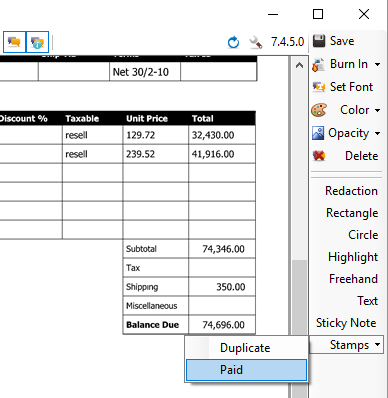
Task: Click the Discount % column header
Action: 23,119
